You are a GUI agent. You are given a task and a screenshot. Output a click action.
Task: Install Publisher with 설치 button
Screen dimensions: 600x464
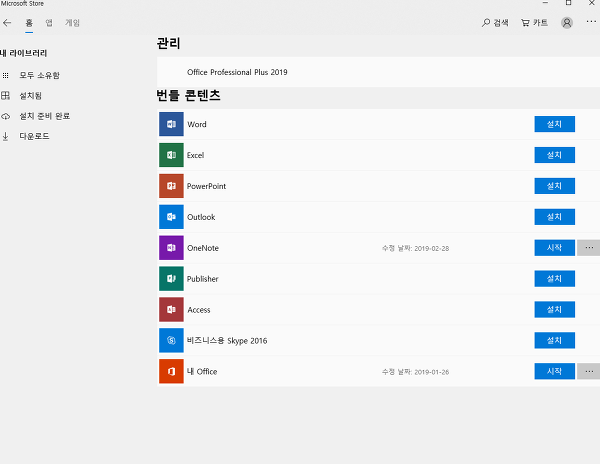554,278
